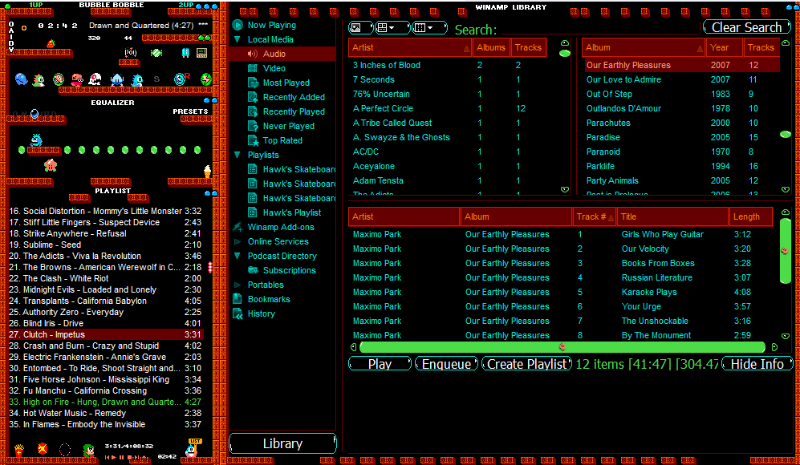Click the blue monster preamp slider

[x=36, y=139]
